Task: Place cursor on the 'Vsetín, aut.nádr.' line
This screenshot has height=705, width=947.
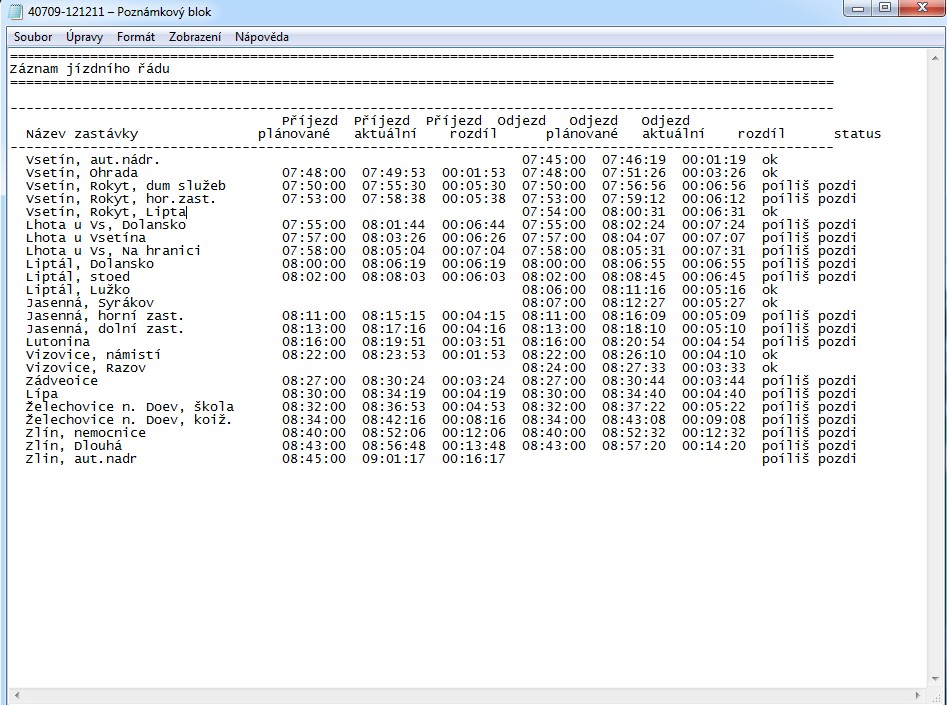Action: click(92, 160)
